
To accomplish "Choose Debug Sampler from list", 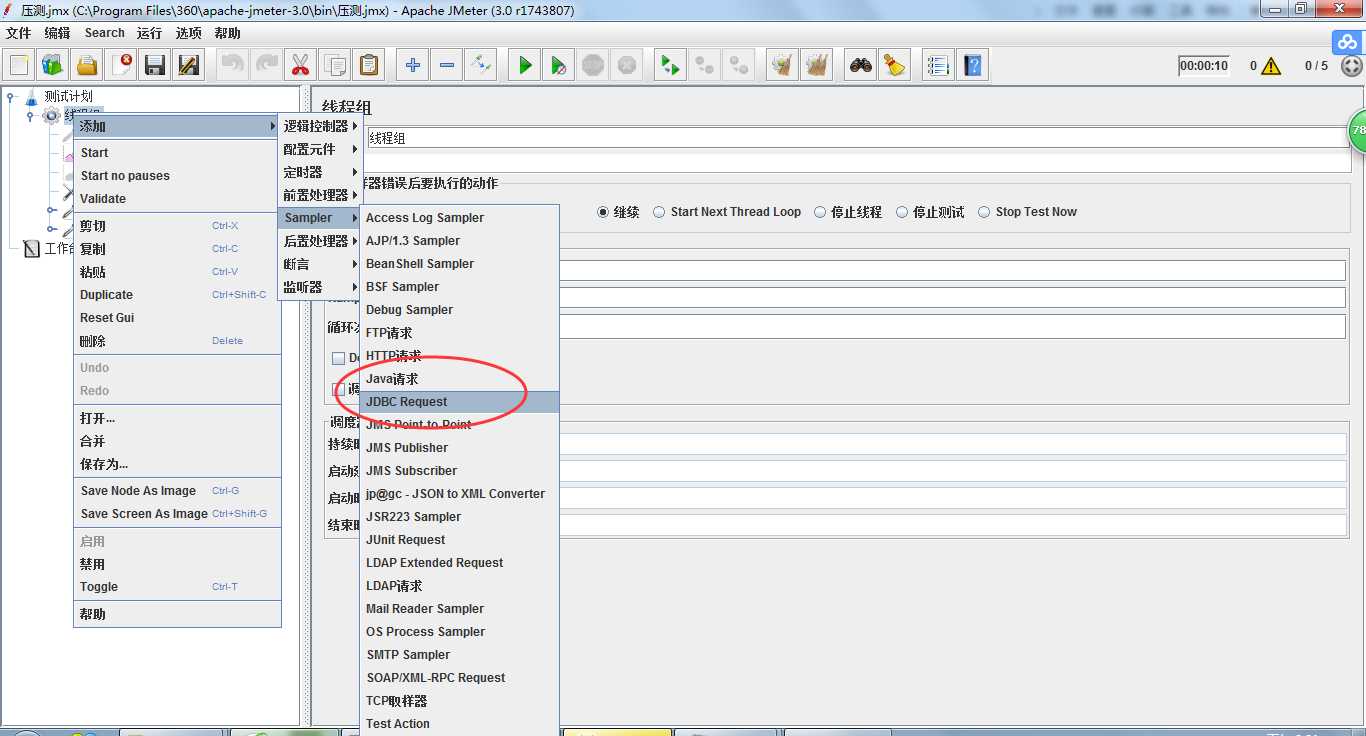I will 459,310.
